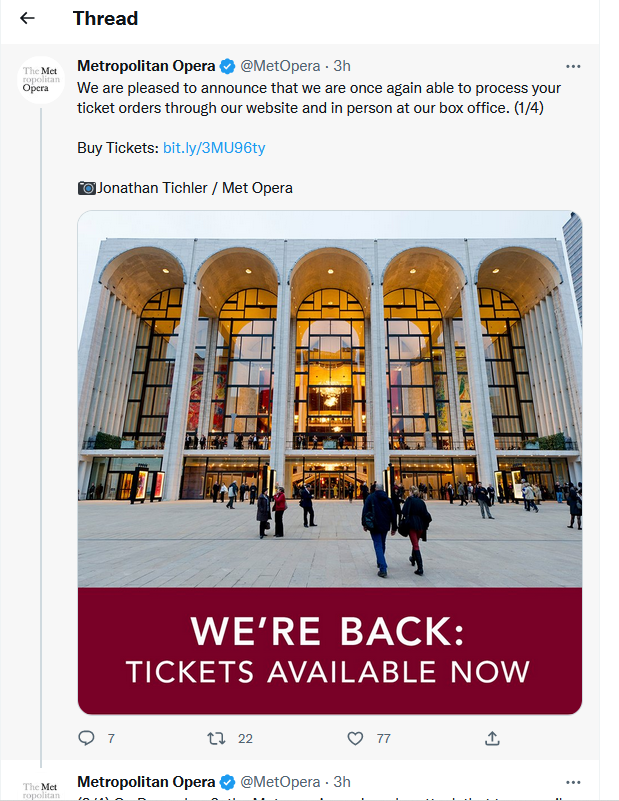Image resolution: width=619 pixels, height=801 pixels.
Task: Open the second tweet's three-dot options menu
Action: pos(573,782)
